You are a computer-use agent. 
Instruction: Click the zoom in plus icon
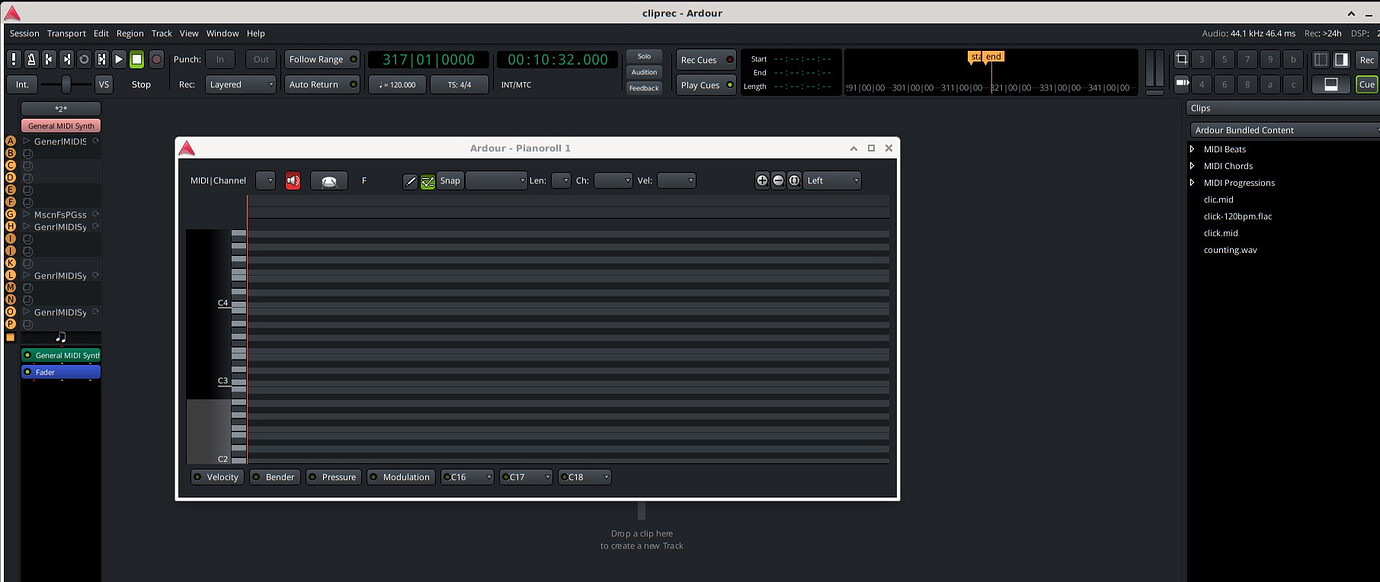(x=762, y=181)
